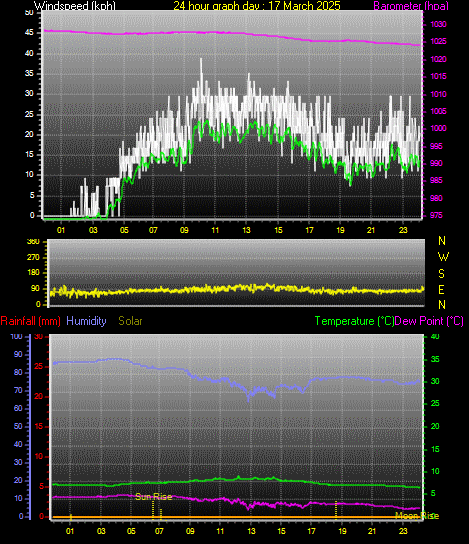This screenshot has width=469, height=544.
Task: Click the 980 value on barometer axis
Action: tap(436, 198)
